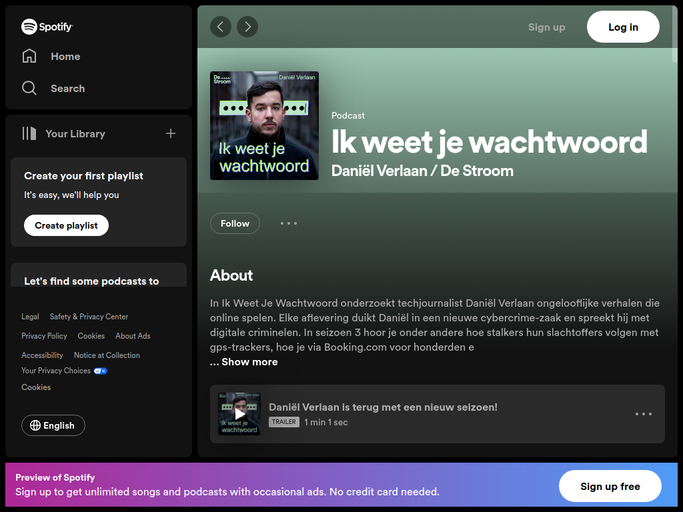Click the main page vertical scrollbar
The width and height of the screenshot is (683, 512).
(675, 35)
